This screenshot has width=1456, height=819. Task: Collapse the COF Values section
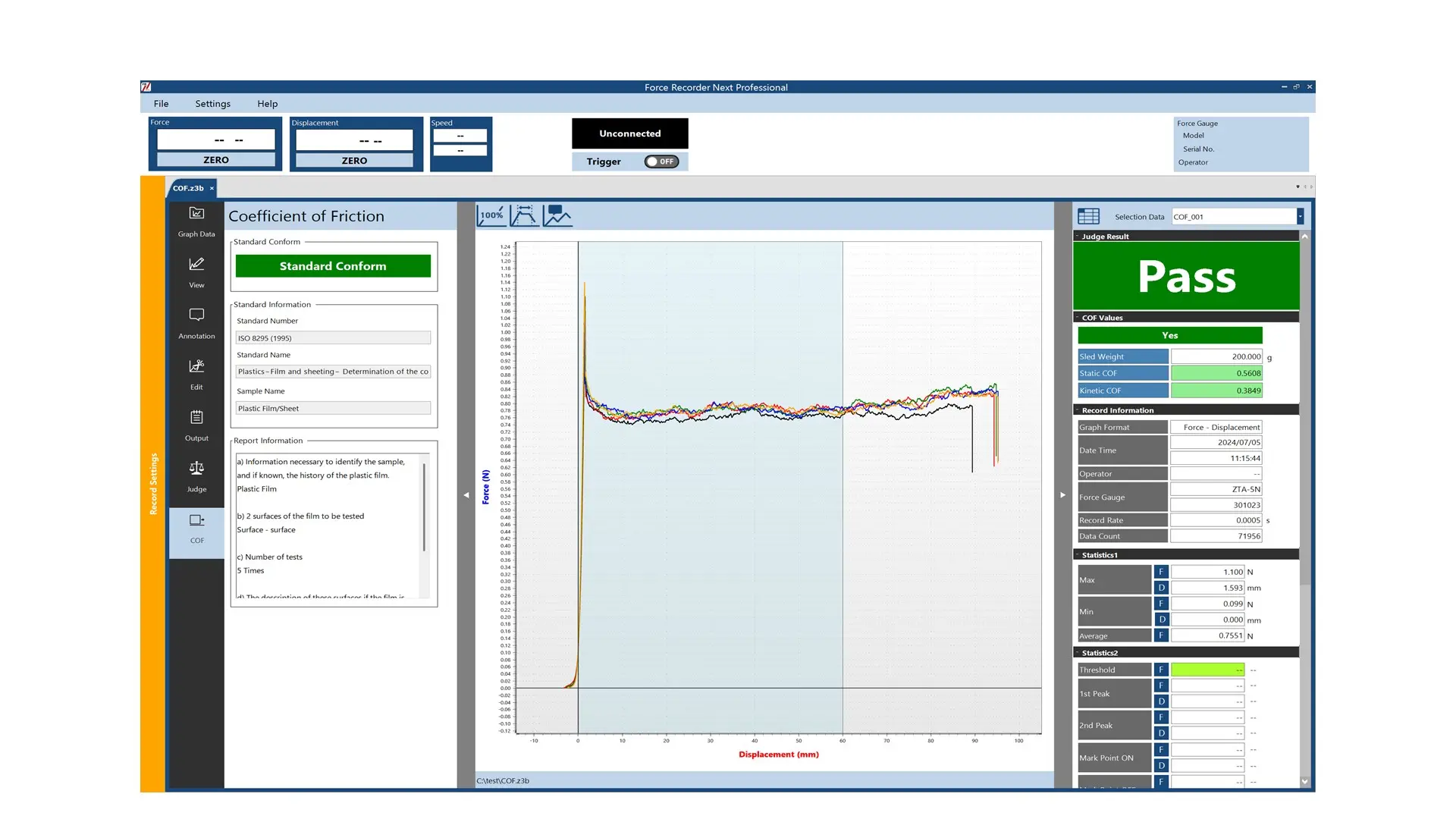pyautogui.click(x=1077, y=318)
